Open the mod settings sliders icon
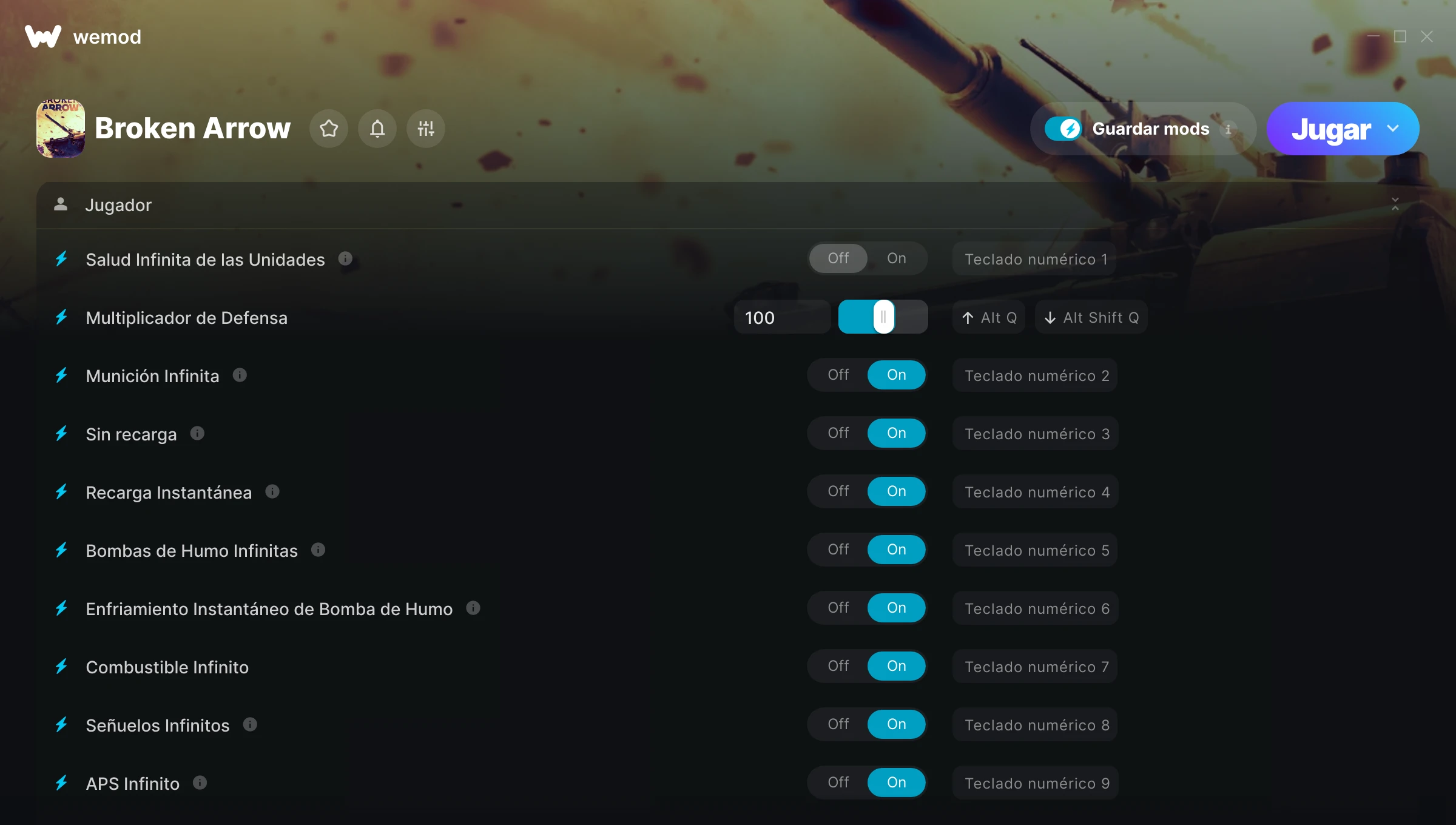1456x825 pixels. 426,129
